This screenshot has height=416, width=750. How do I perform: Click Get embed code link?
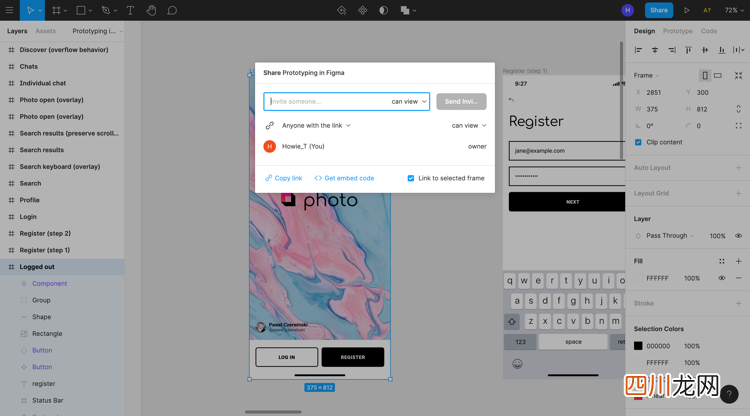[x=344, y=178]
